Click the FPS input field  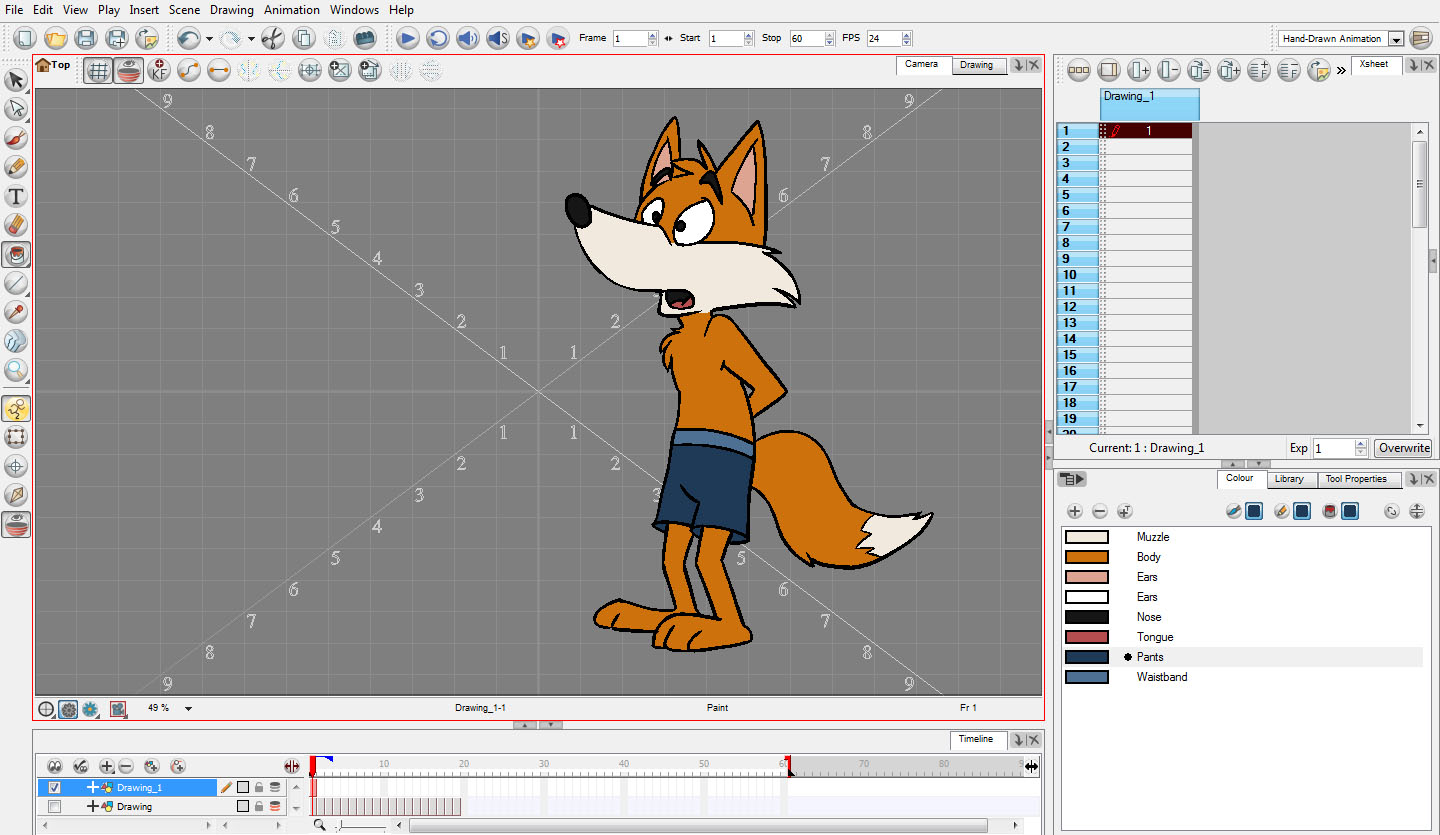coord(882,38)
